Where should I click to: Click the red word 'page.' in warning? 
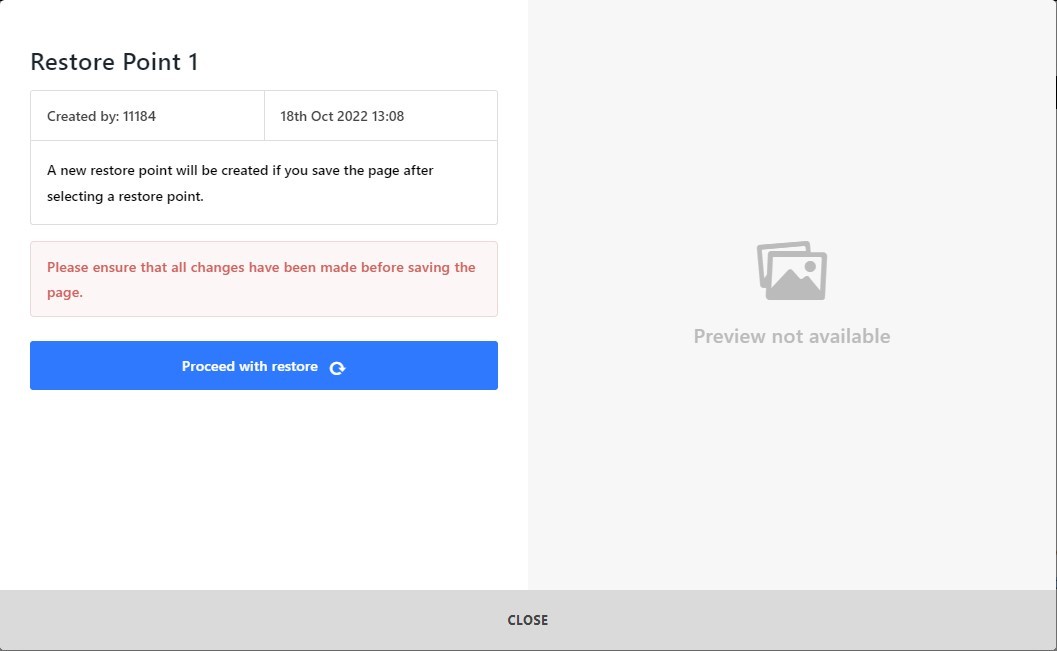(x=65, y=293)
